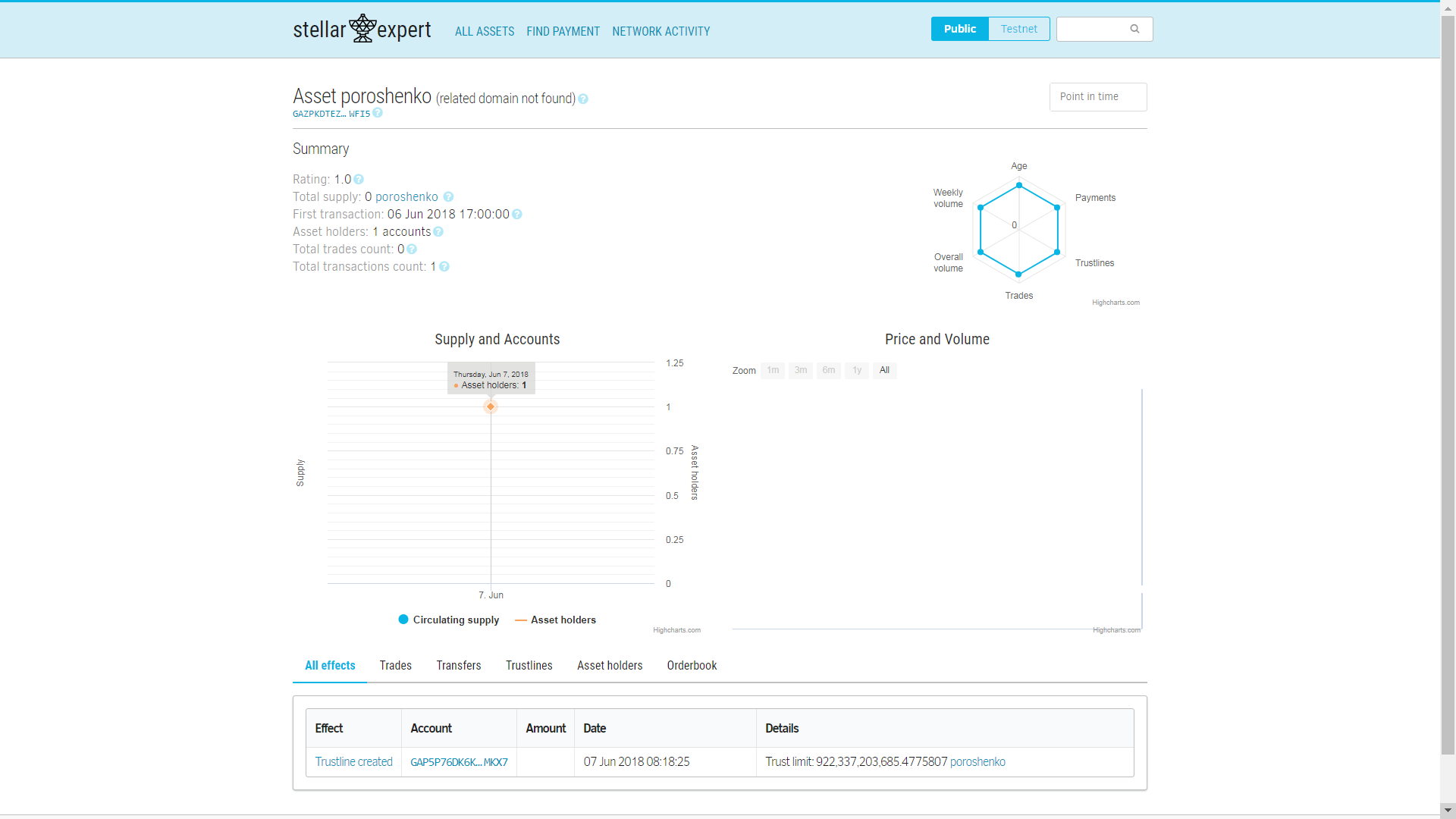Screen dimensions: 1456x819
Task: Click the page vertical scrollbar
Action: 1448,385
